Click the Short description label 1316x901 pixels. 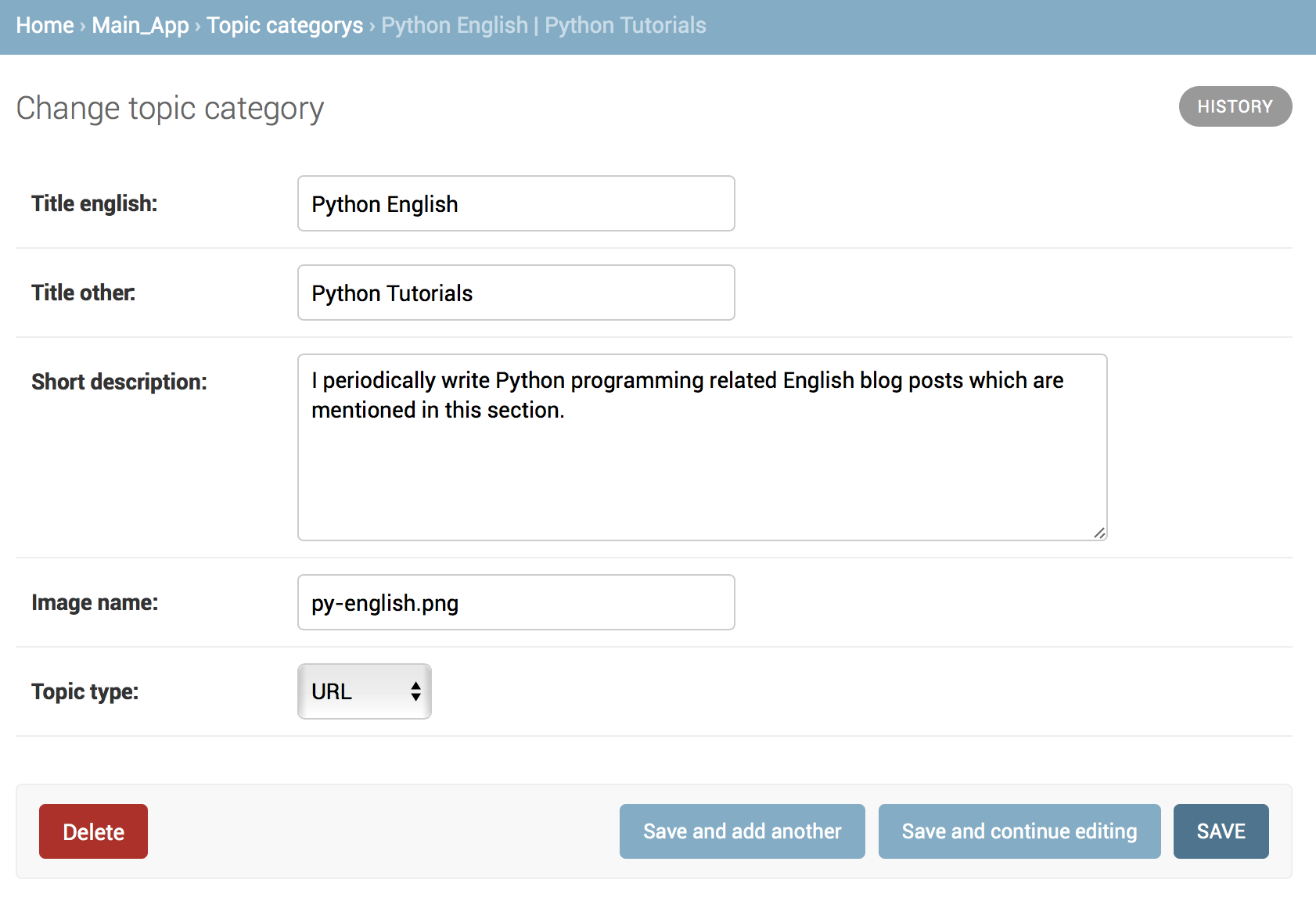(119, 382)
